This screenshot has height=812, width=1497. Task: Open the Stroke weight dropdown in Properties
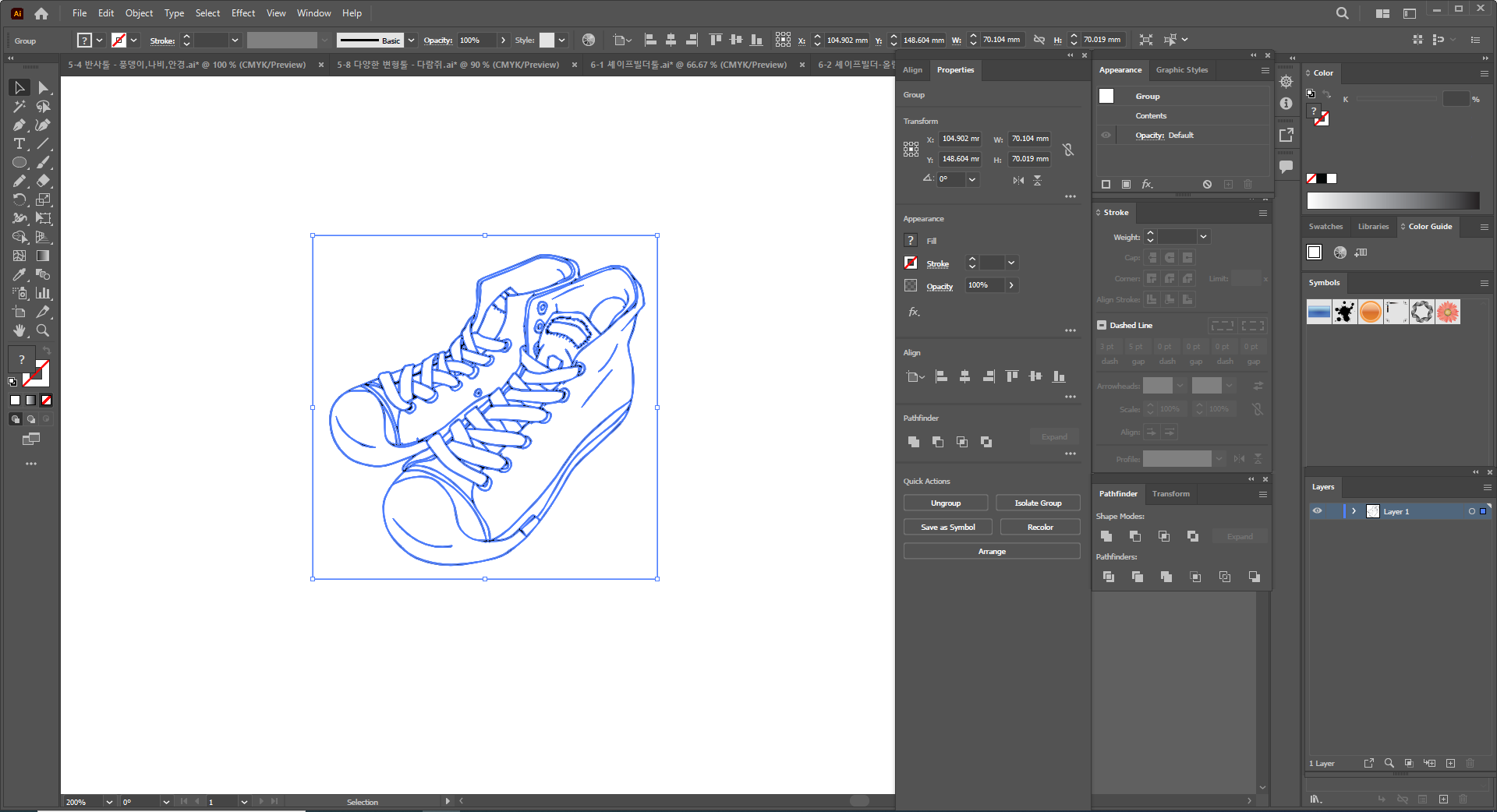coord(1011,263)
